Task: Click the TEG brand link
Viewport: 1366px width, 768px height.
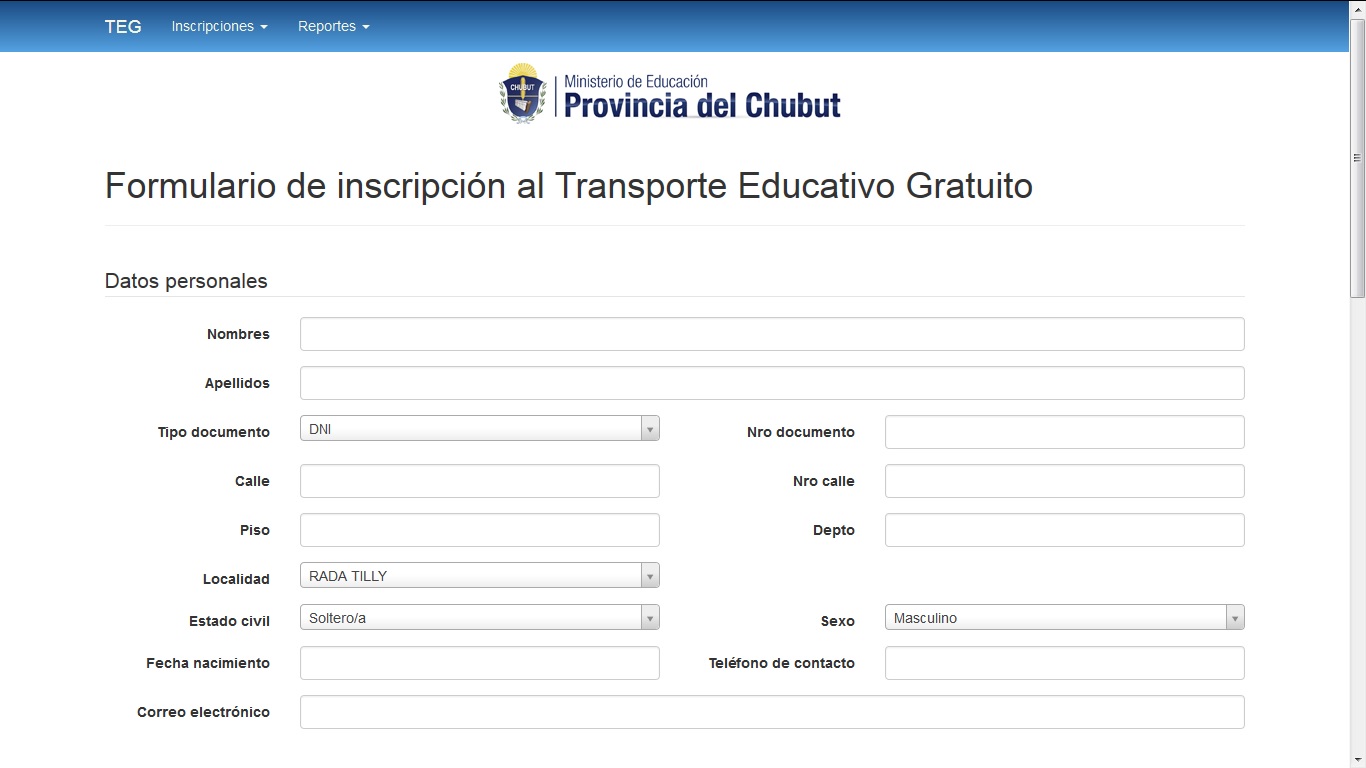Action: pos(123,27)
